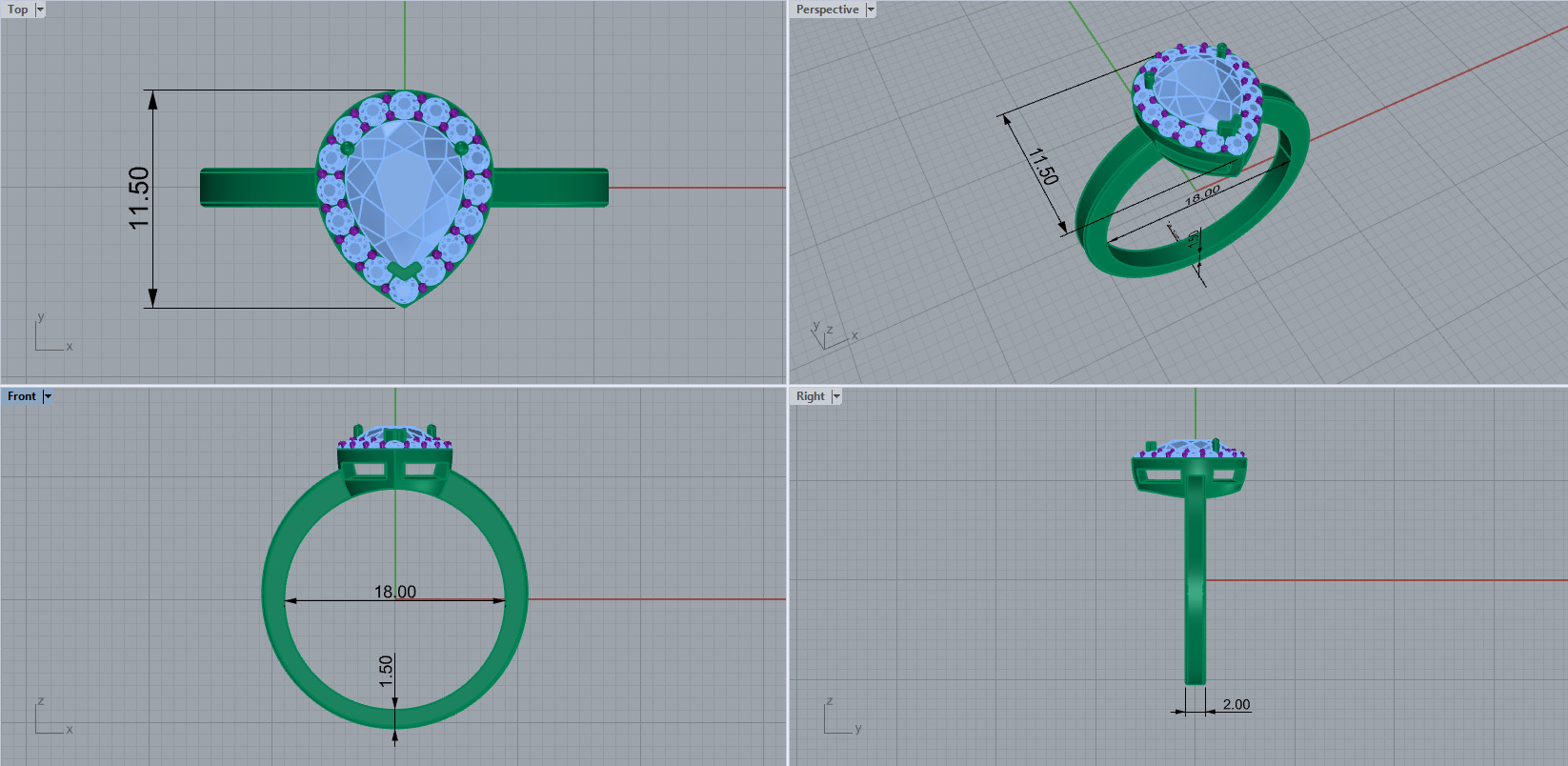This screenshot has width=1568, height=766.
Task: Select the 11.50 dimension in Top view
Action: [x=139, y=198]
